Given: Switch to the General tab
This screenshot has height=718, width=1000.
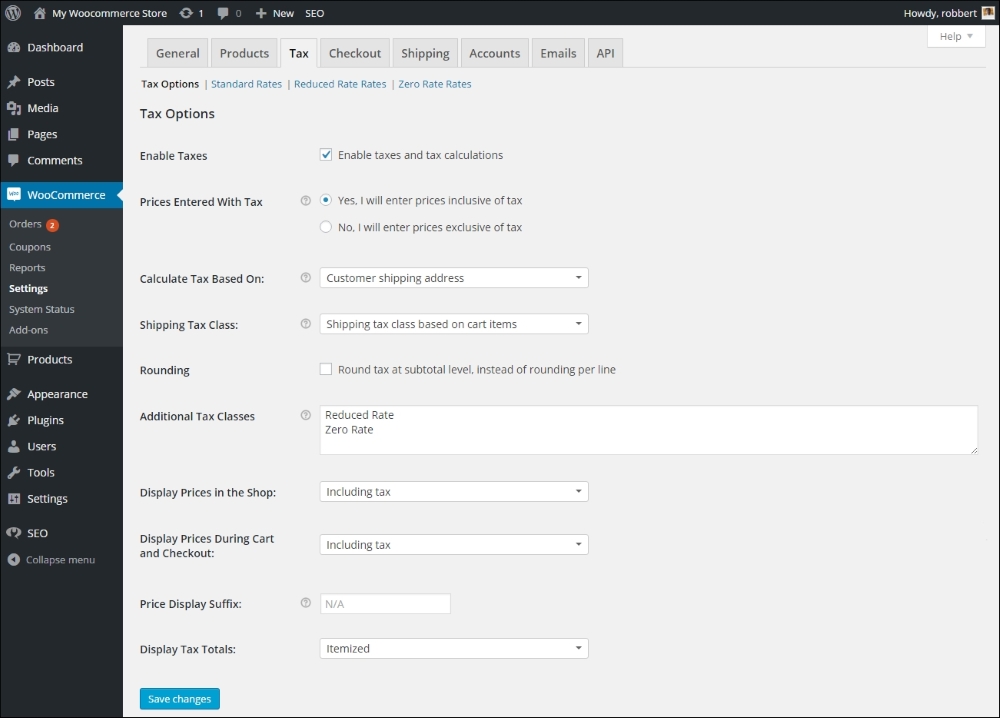Looking at the screenshot, I should (x=177, y=53).
